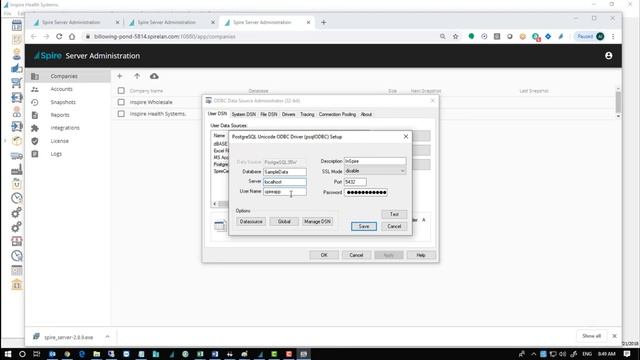Click the Database input field

click(284, 172)
